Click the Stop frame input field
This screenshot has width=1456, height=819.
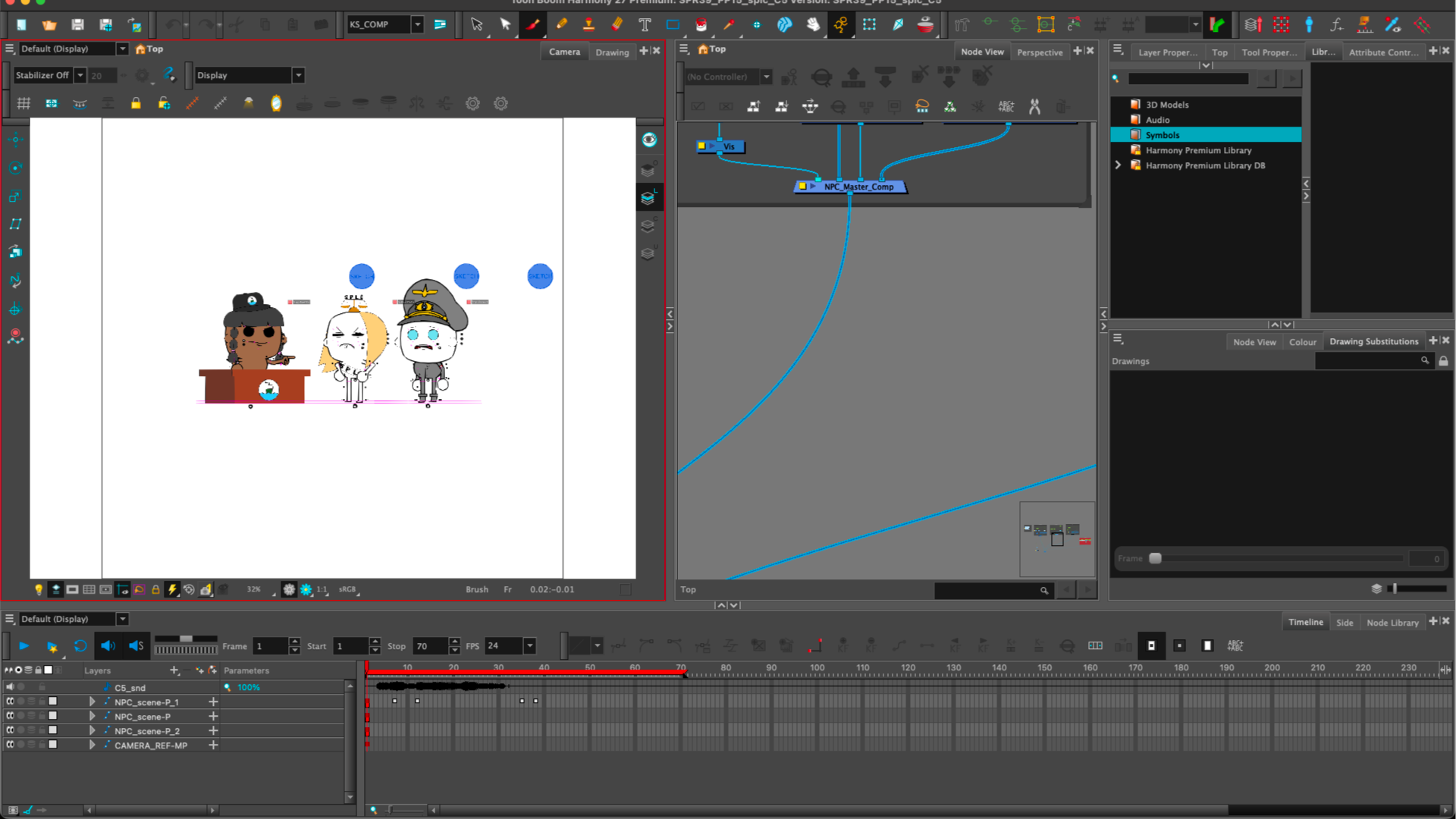[x=431, y=646]
